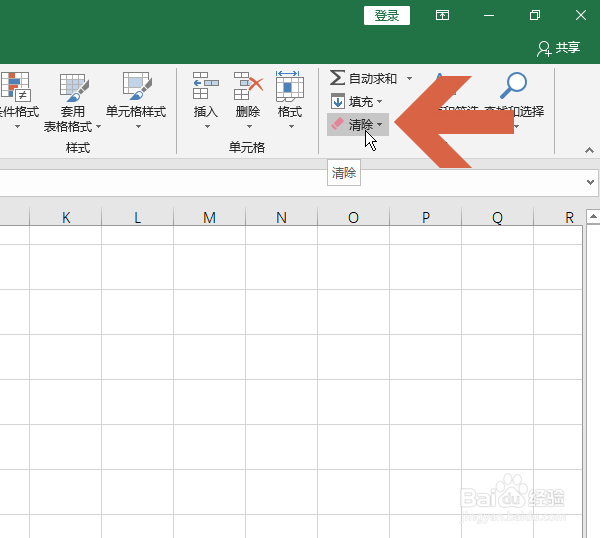Click the 清除 text label
600x538 pixels.
point(361,125)
